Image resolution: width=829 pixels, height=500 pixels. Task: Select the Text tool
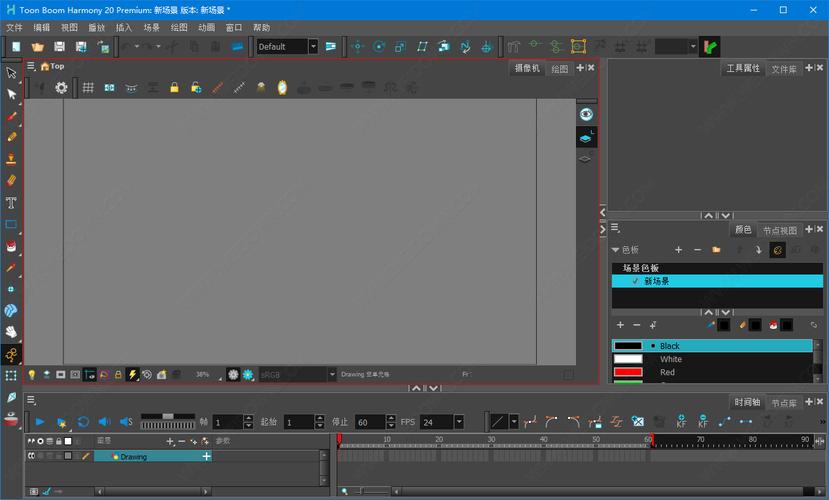coord(11,203)
